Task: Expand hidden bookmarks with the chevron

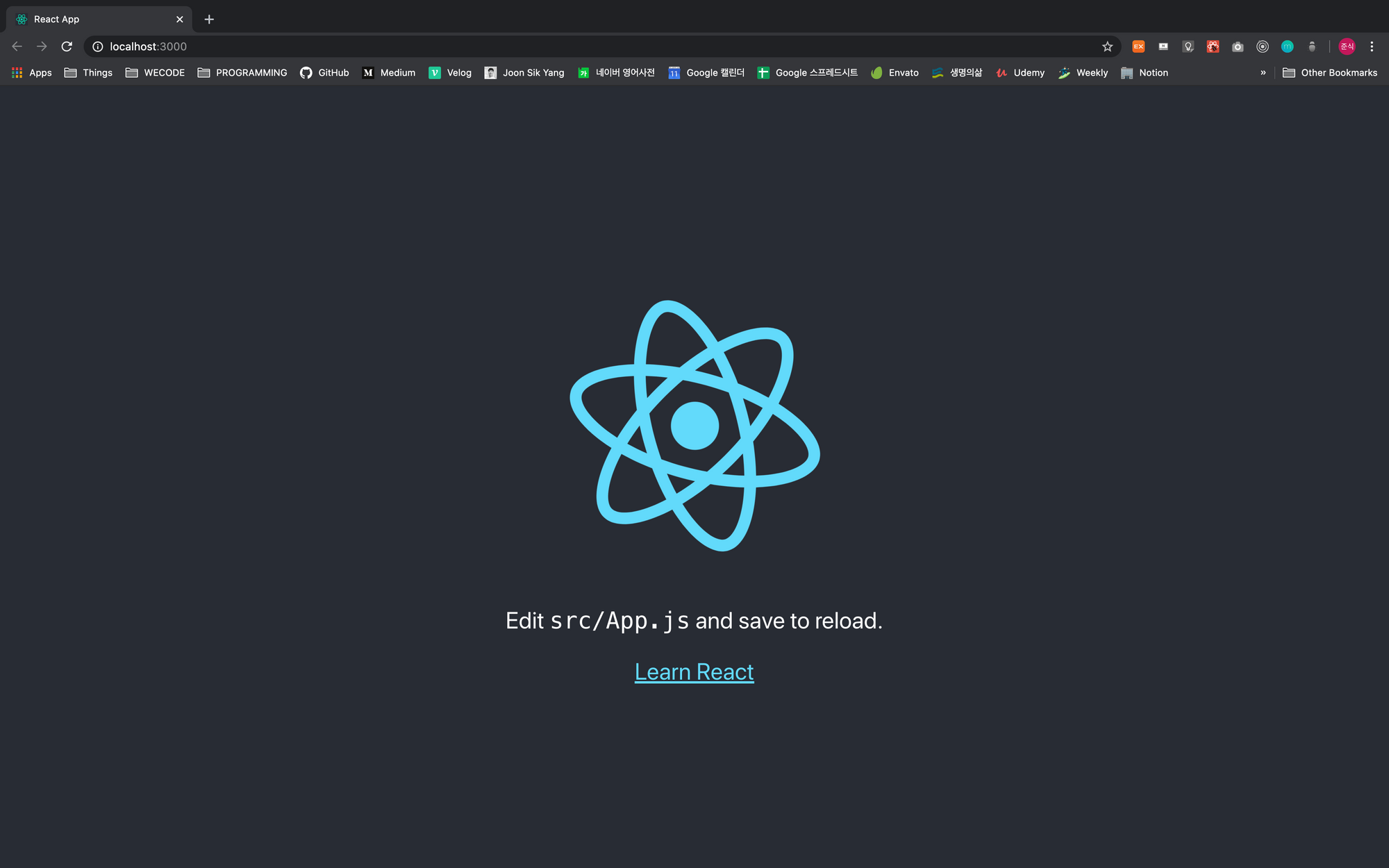Action: point(1263,72)
